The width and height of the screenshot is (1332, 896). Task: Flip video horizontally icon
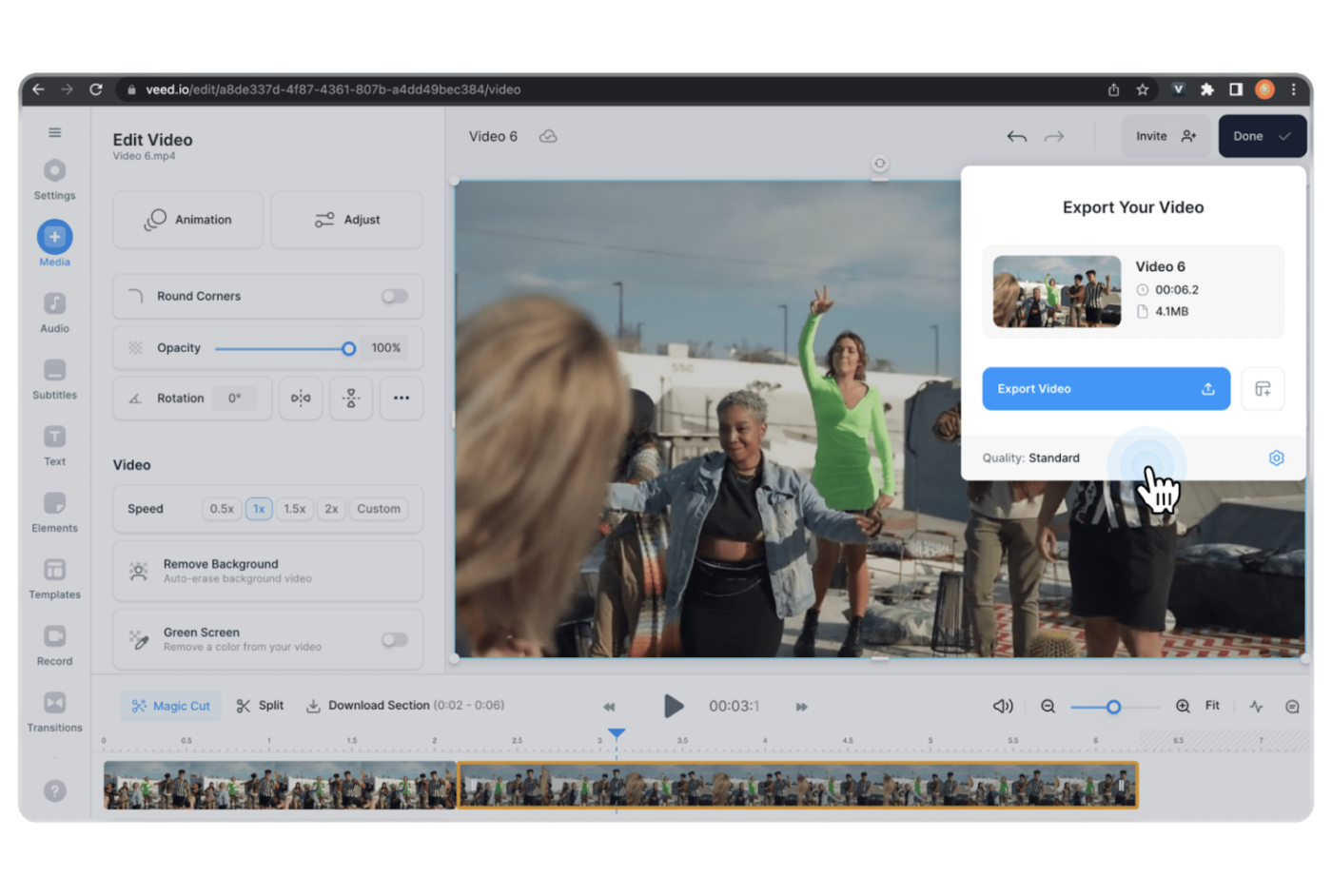pyautogui.click(x=301, y=399)
